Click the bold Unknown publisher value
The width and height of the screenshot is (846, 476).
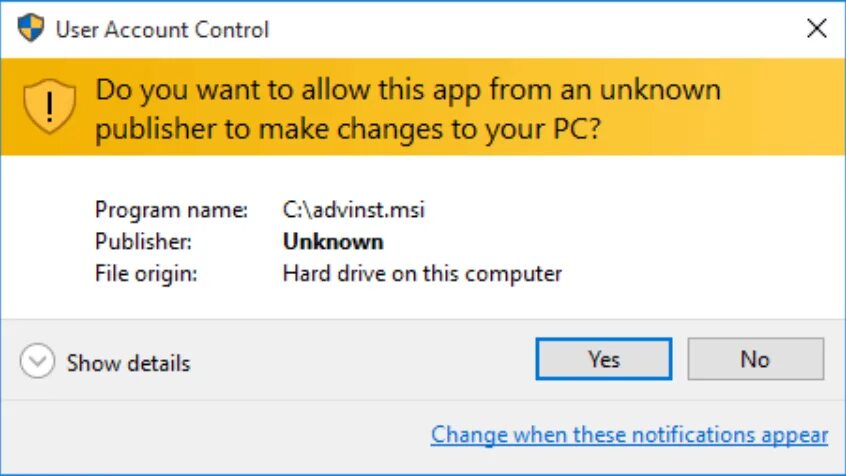pos(333,241)
